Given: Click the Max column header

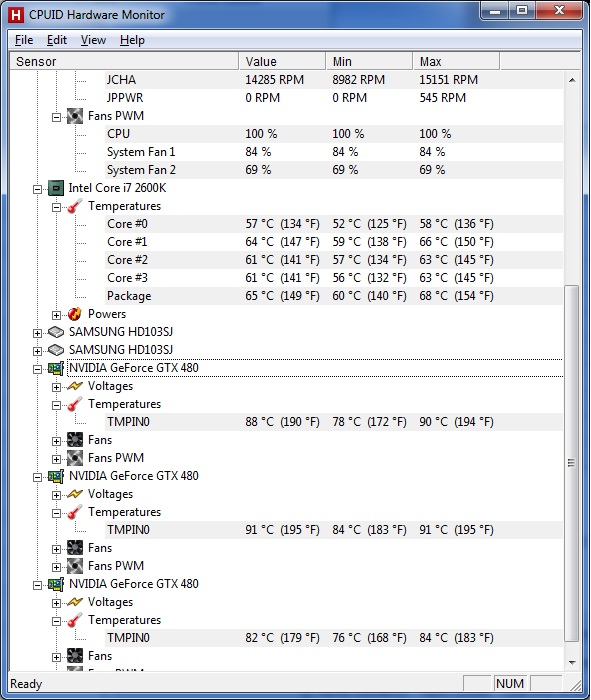Looking at the screenshot, I should point(456,61).
